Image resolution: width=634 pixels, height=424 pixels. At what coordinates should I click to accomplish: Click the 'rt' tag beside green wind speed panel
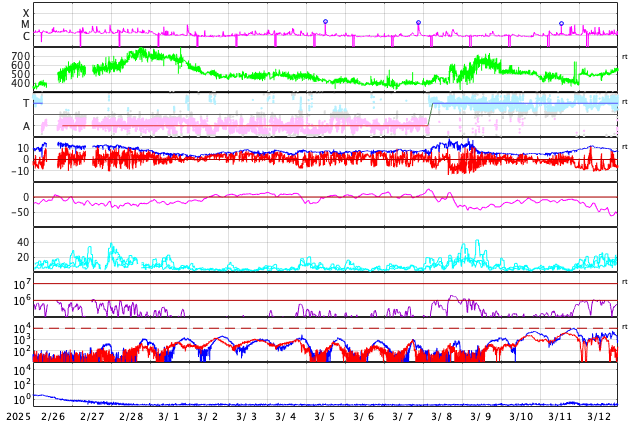pyautogui.click(x=625, y=57)
